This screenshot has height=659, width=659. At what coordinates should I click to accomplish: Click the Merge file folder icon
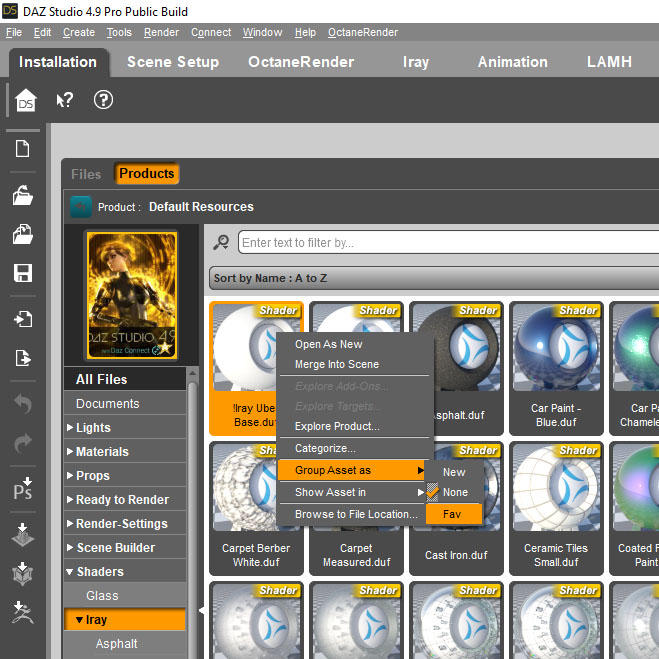22,234
